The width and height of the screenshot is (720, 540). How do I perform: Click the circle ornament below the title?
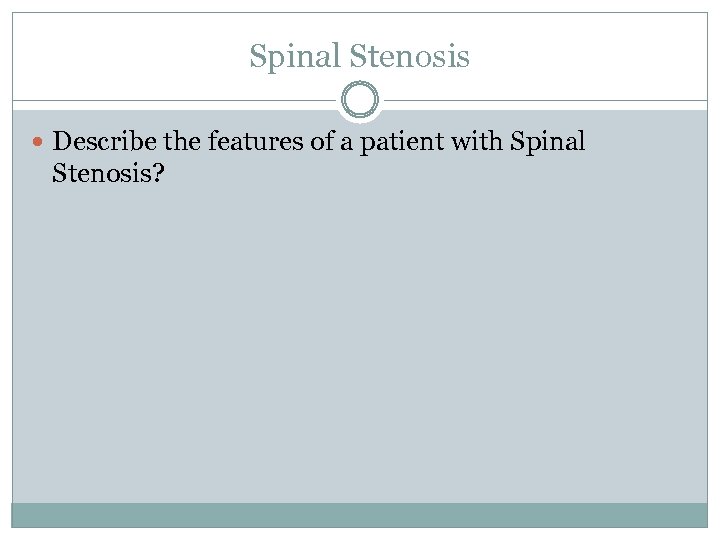[359, 101]
